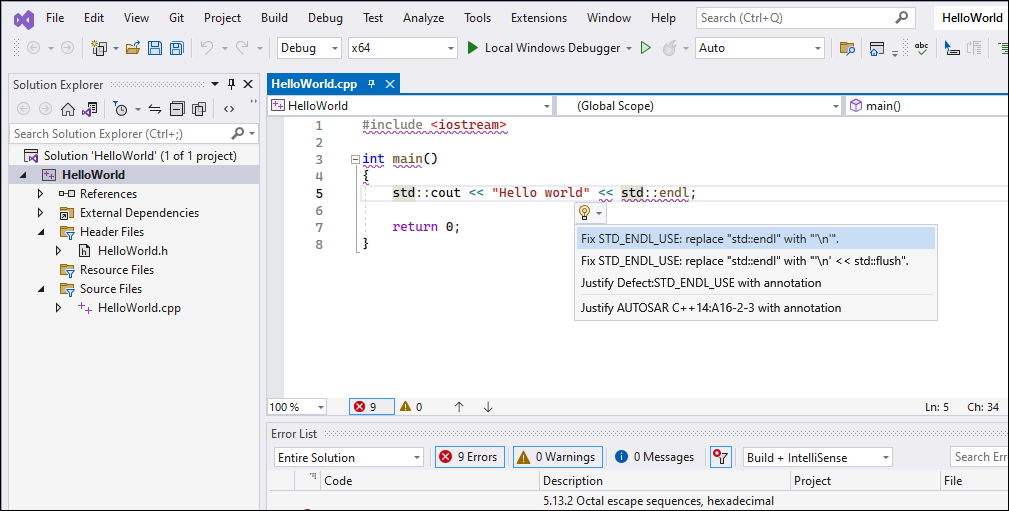Toggle the Error List clear filter button
The height and width of the screenshot is (511, 1009).
pos(721,457)
